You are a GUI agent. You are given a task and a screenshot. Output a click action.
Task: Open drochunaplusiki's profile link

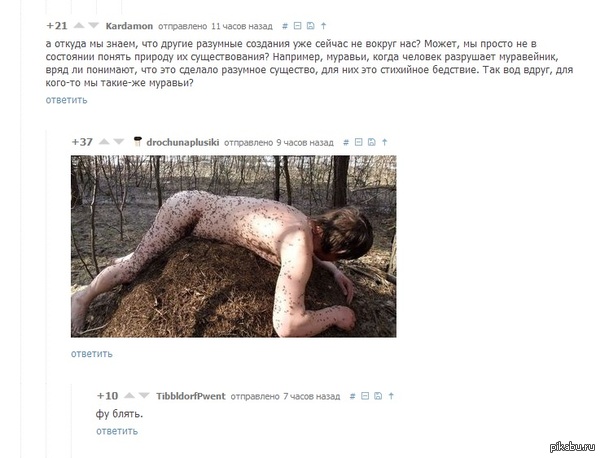(x=183, y=142)
